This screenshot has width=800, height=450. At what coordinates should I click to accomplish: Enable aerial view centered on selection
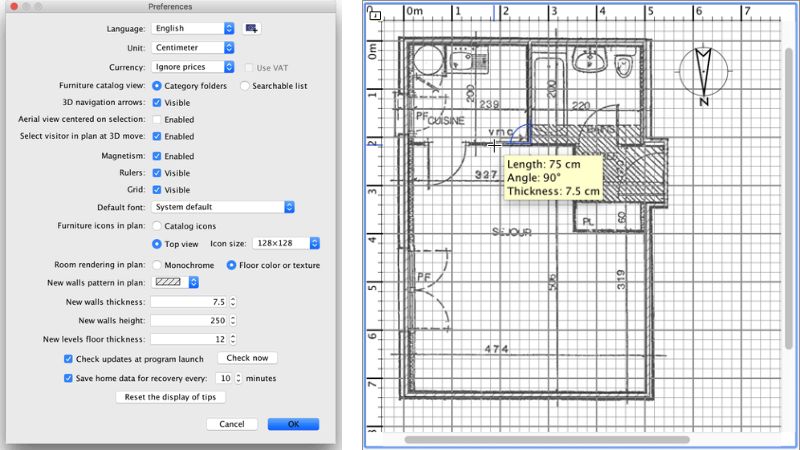157,119
